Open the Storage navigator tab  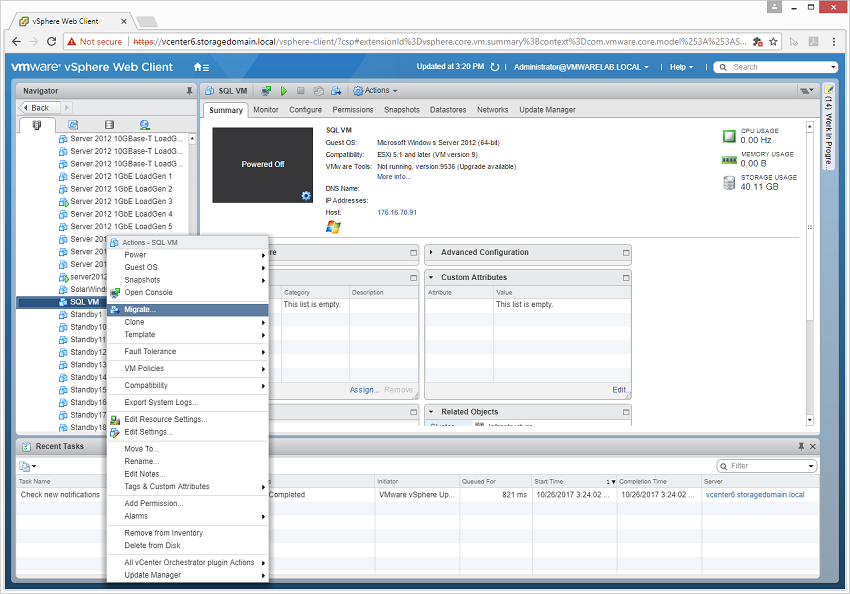109,125
